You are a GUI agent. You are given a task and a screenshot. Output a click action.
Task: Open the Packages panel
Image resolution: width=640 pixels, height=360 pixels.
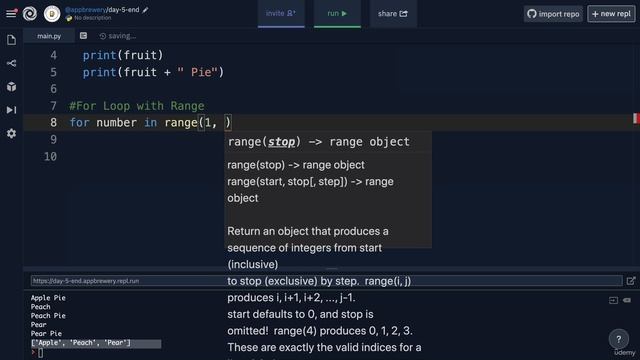tap(11, 87)
